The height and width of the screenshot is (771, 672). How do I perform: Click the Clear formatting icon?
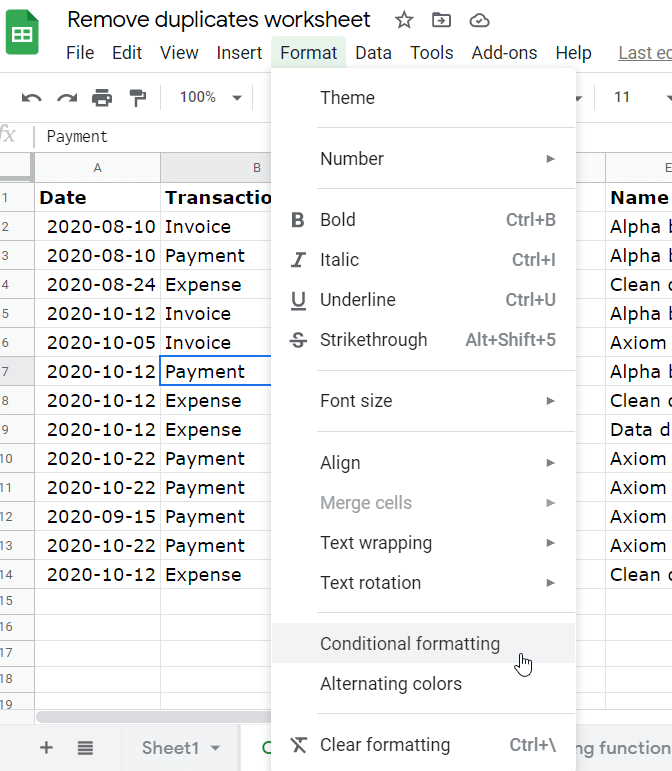[298, 745]
